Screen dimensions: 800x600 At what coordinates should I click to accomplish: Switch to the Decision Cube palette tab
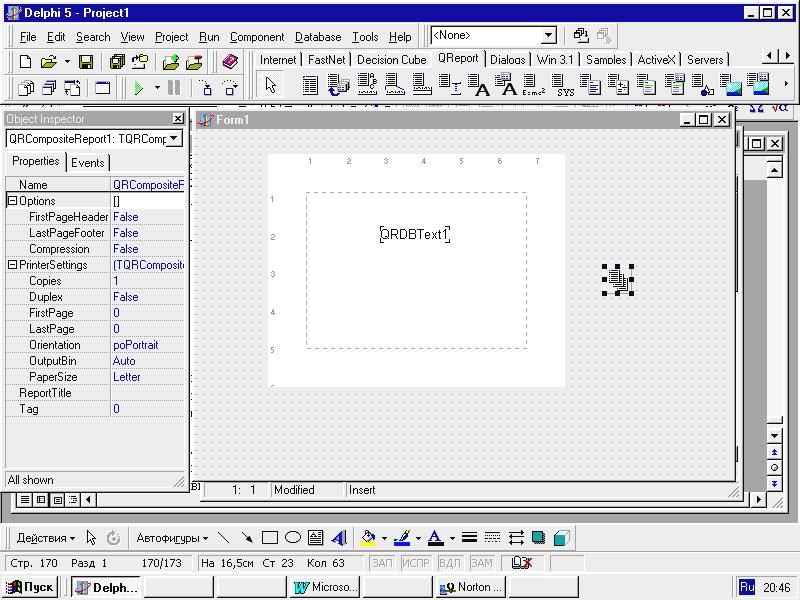[x=391, y=60]
